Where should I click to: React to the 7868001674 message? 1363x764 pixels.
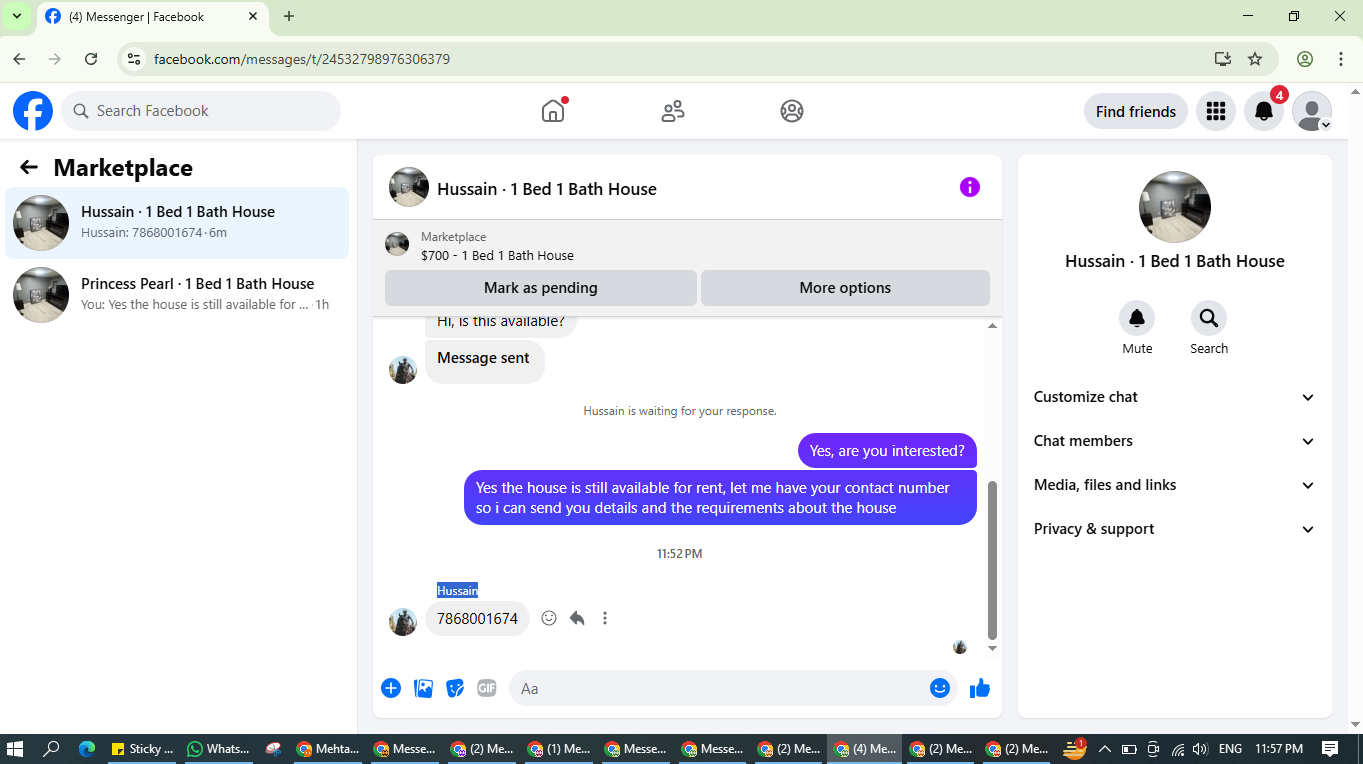[x=549, y=618]
